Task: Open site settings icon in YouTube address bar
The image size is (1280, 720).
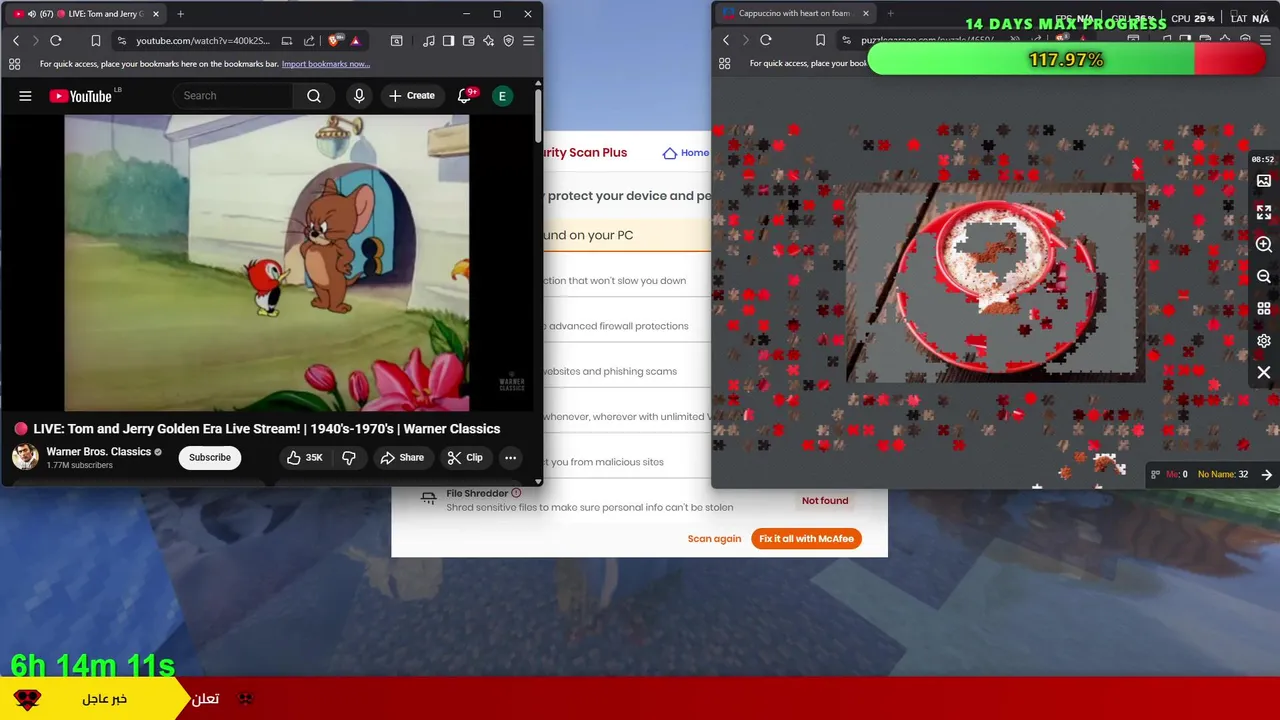Action: 122,41
